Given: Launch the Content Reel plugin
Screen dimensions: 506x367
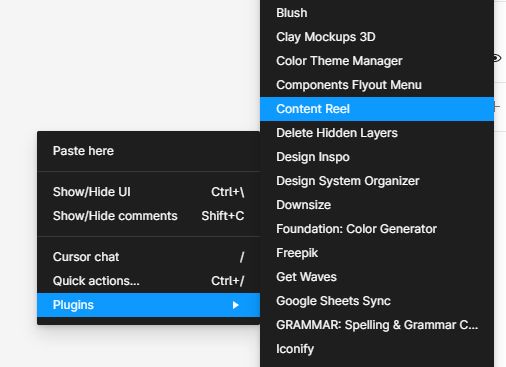Looking at the screenshot, I should (377, 109).
